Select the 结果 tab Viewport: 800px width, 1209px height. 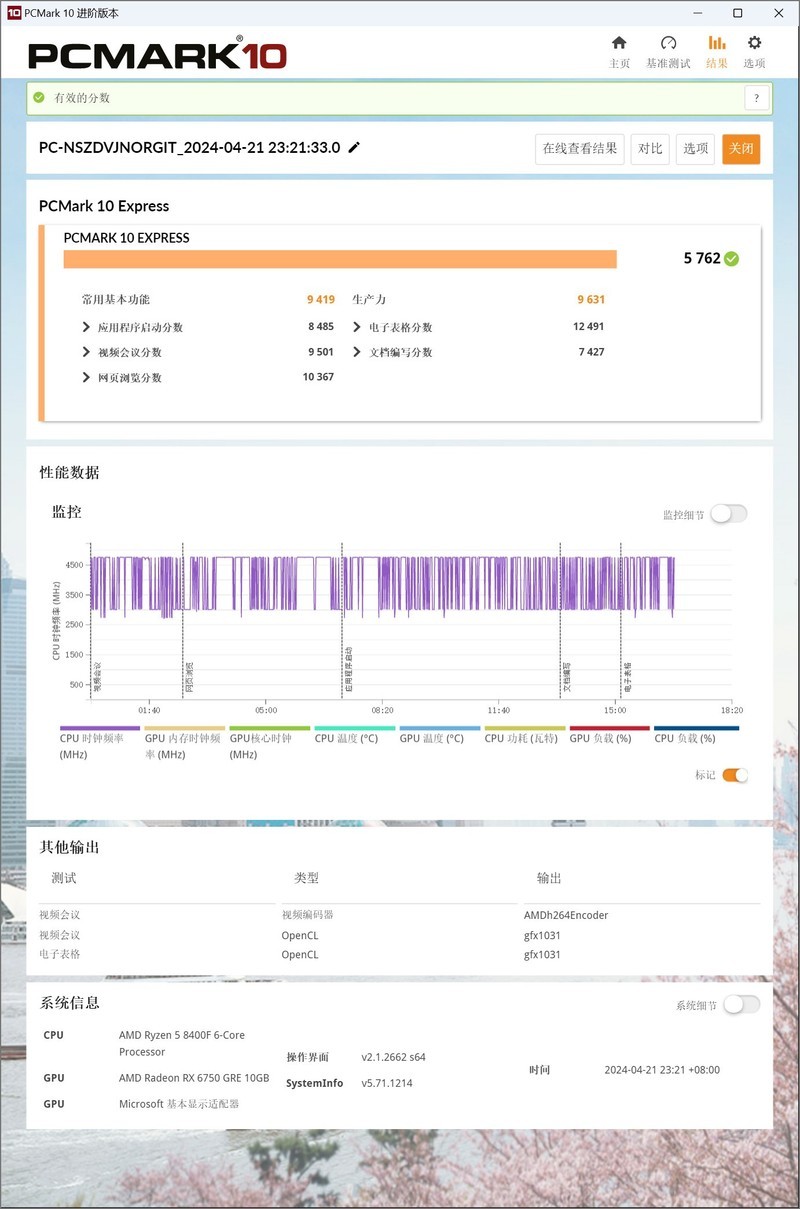(x=716, y=44)
